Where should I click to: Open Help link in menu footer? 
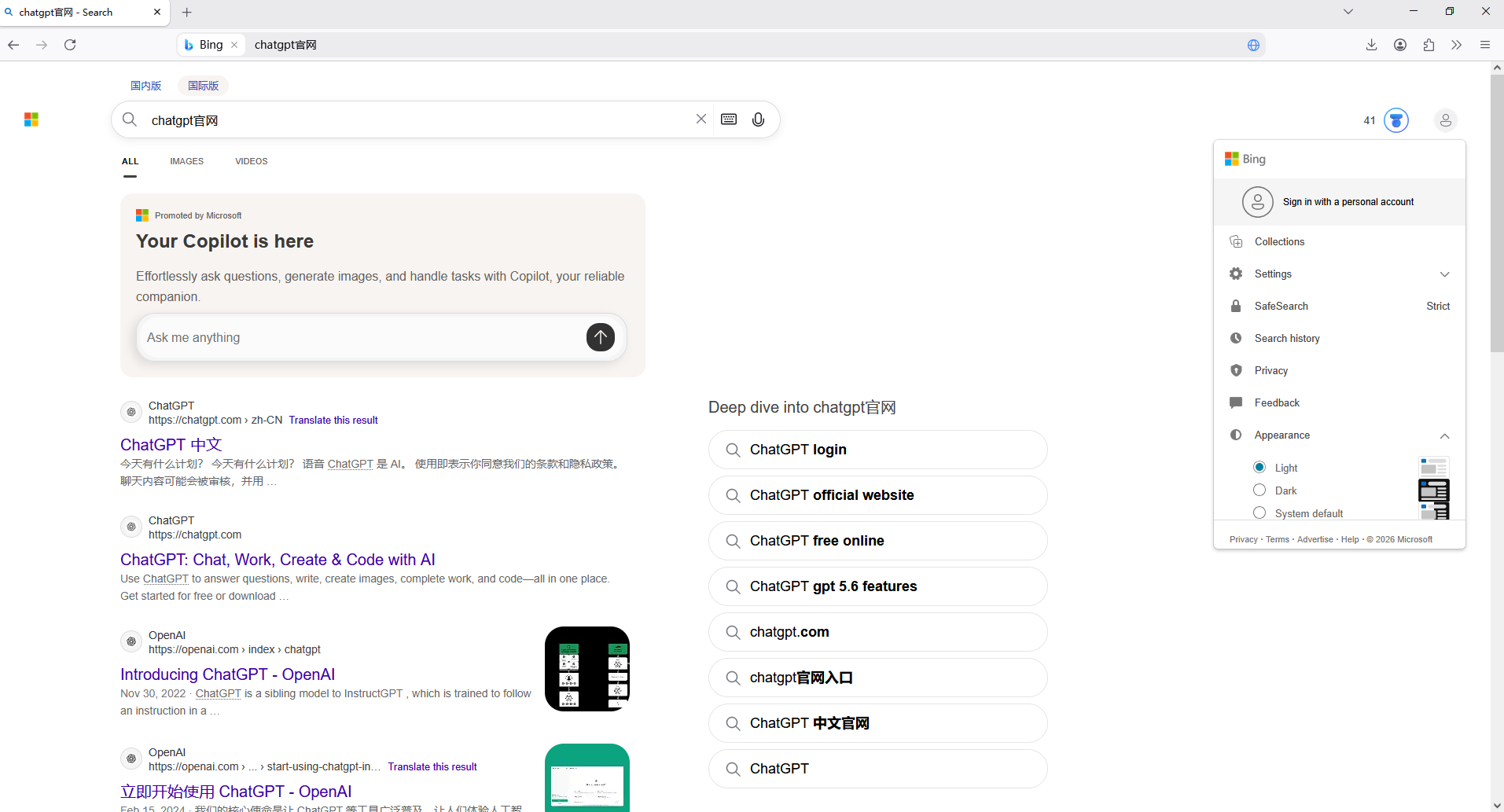(x=1350, y=539)
